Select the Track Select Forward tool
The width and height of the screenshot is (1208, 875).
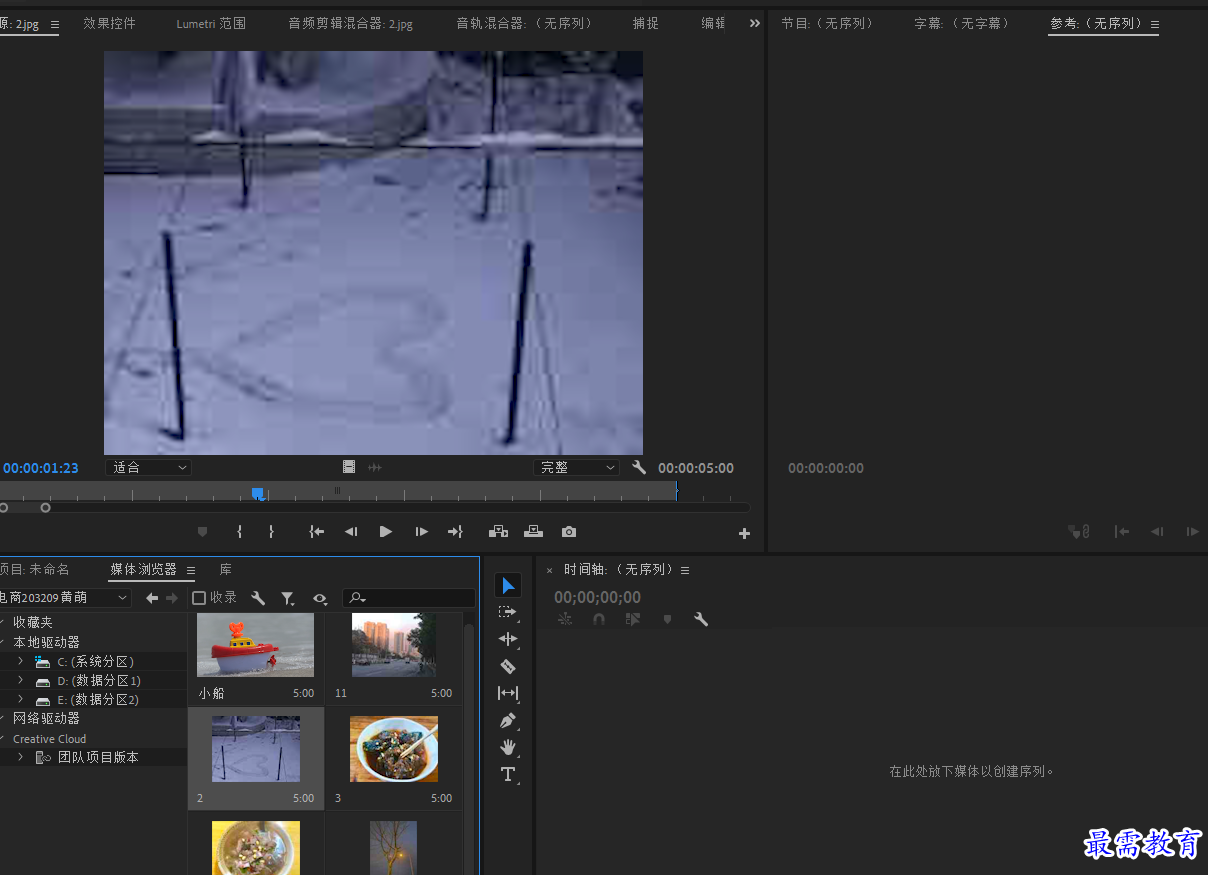[x=508, y=612]
